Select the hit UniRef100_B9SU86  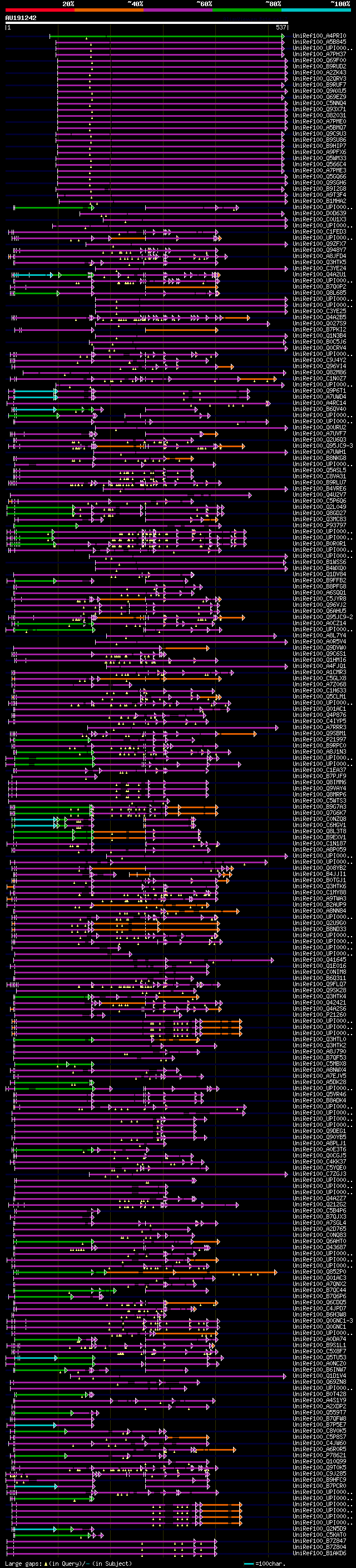pyautogui.click(x=319, y=140)
